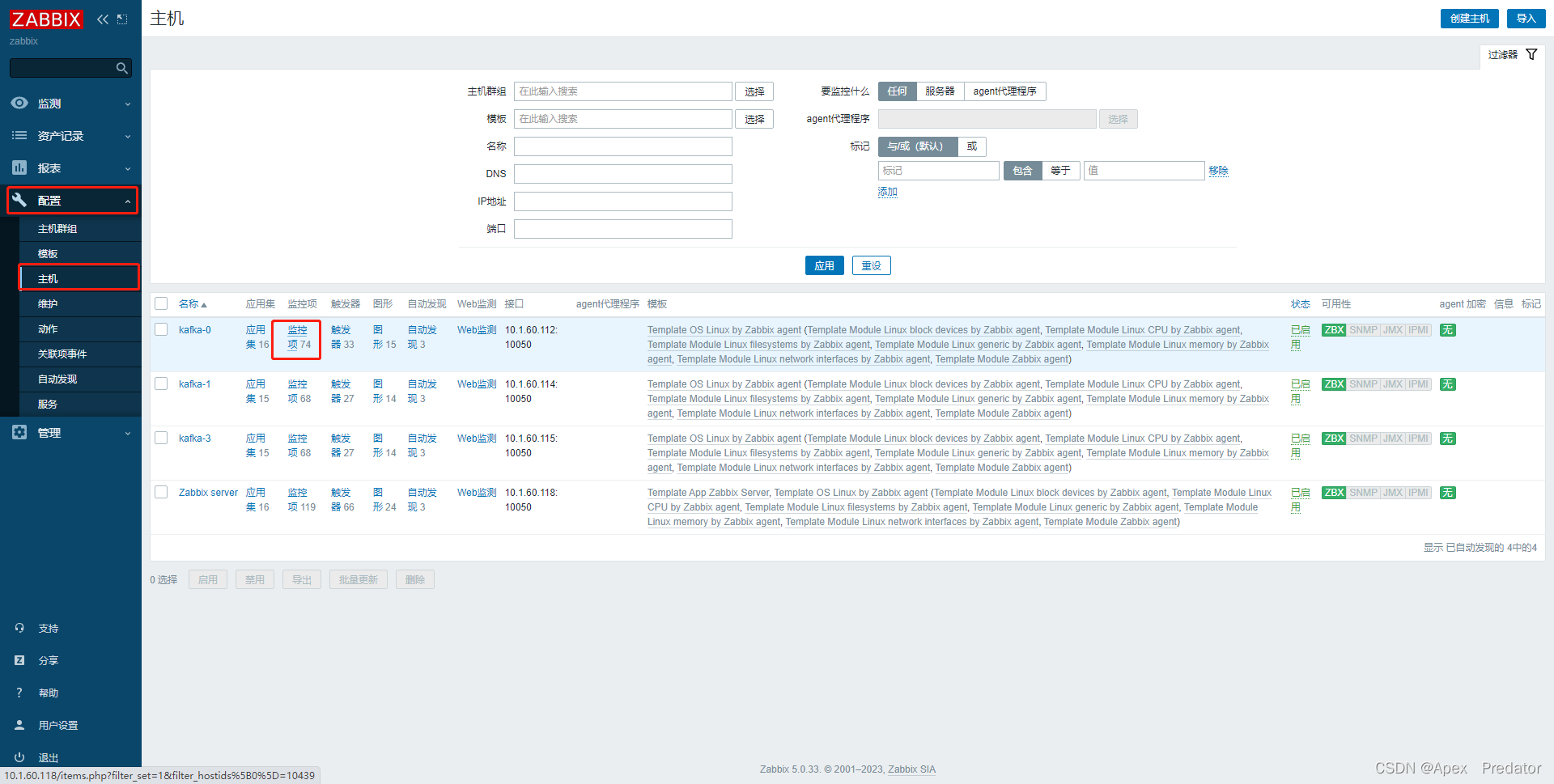Sort hosts by 状态 column
The height and width of the screenshot is (784, 1554).
pyautogui.click(x=1300, y=304)
